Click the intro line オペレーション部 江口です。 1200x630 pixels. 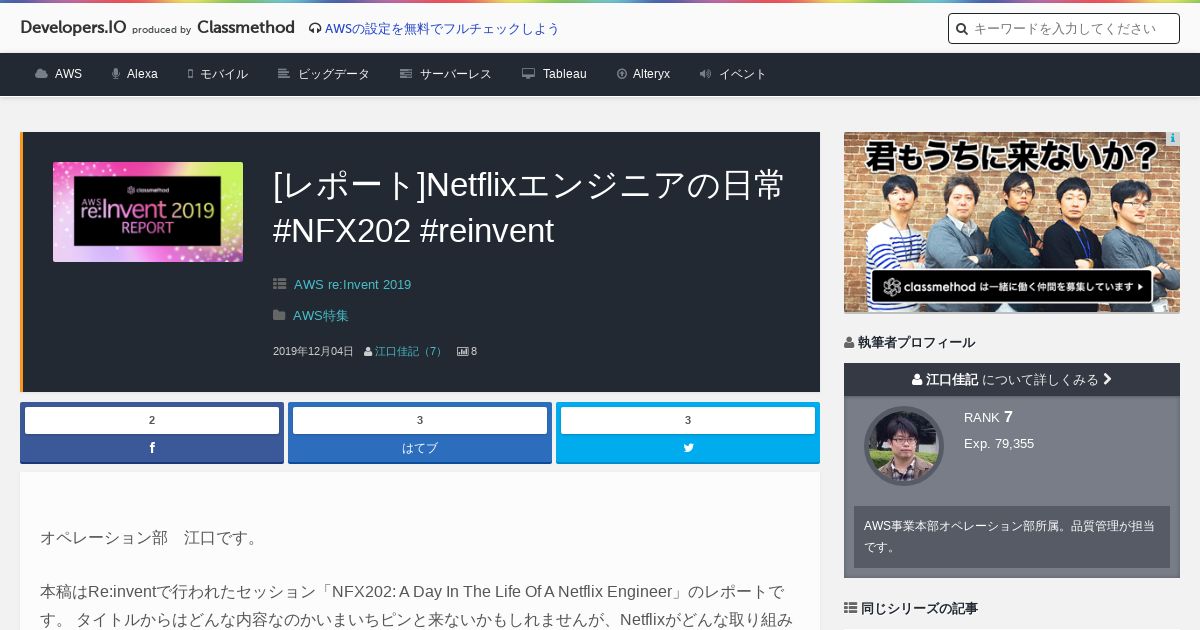point(152,537)
